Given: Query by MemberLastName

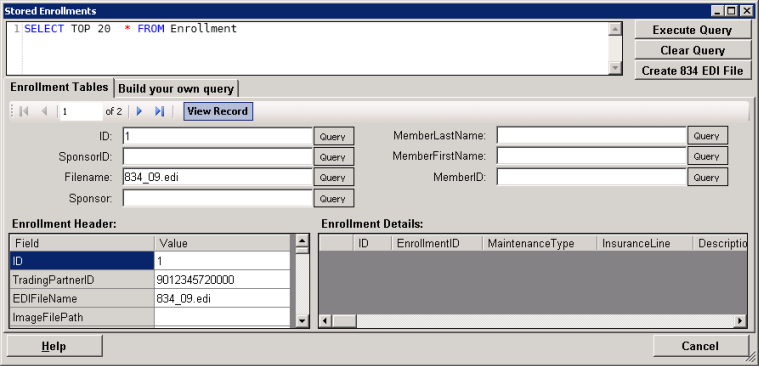Looking at the screenshot, I should pos(707,136).
